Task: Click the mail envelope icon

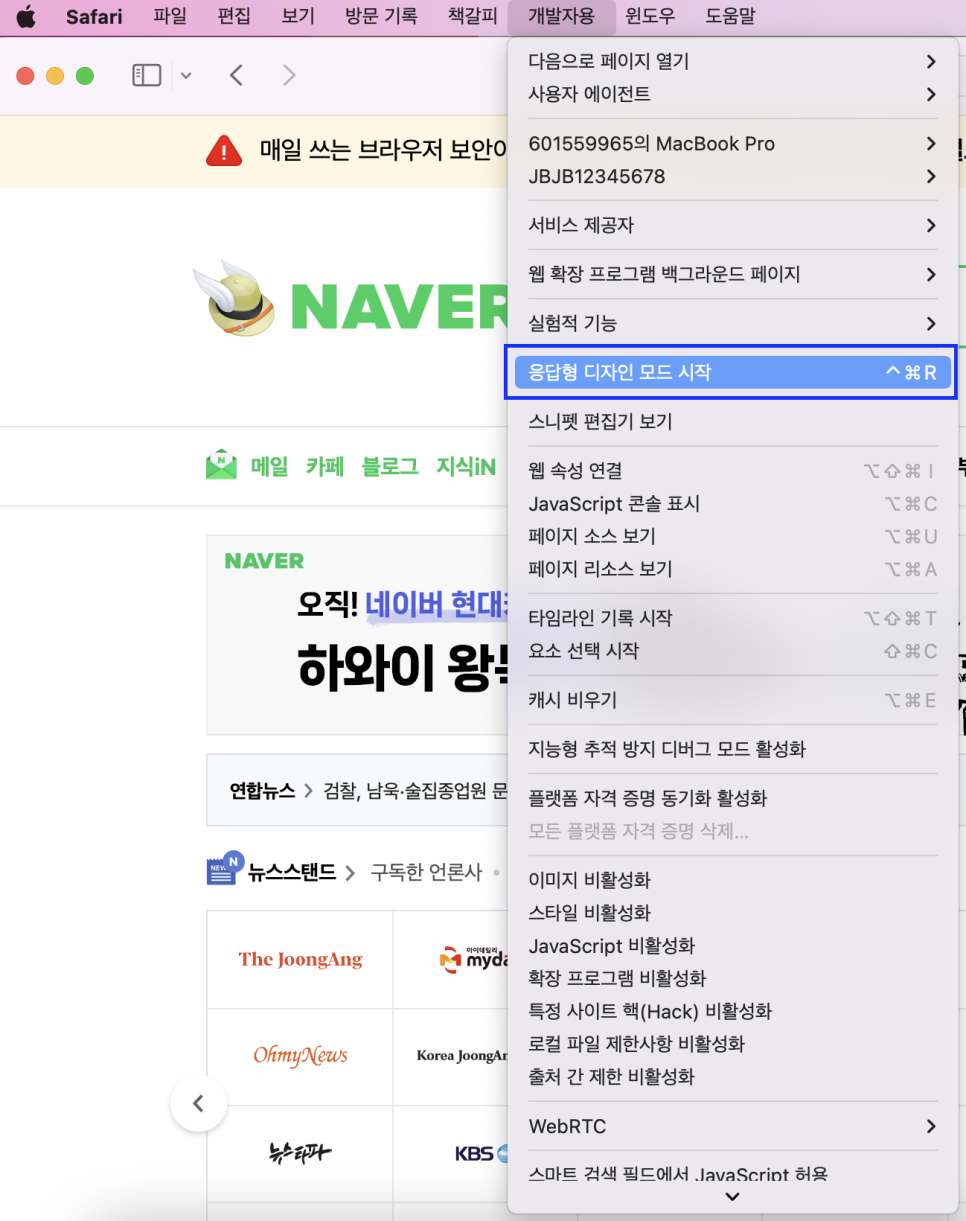Action: pyautogui.click(x=221, y=465)
